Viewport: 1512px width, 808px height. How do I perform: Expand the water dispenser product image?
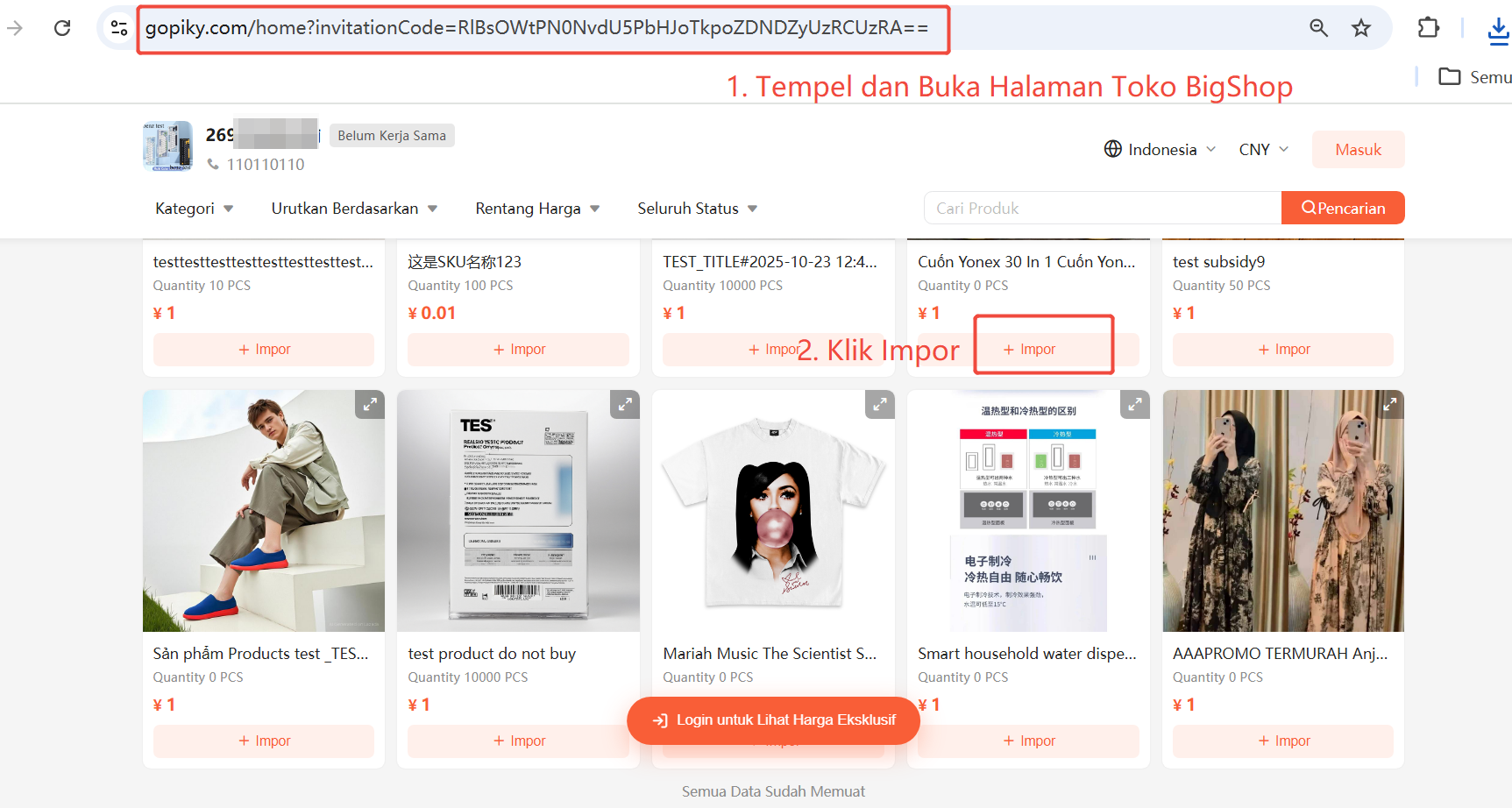[x=1135, y=404]
